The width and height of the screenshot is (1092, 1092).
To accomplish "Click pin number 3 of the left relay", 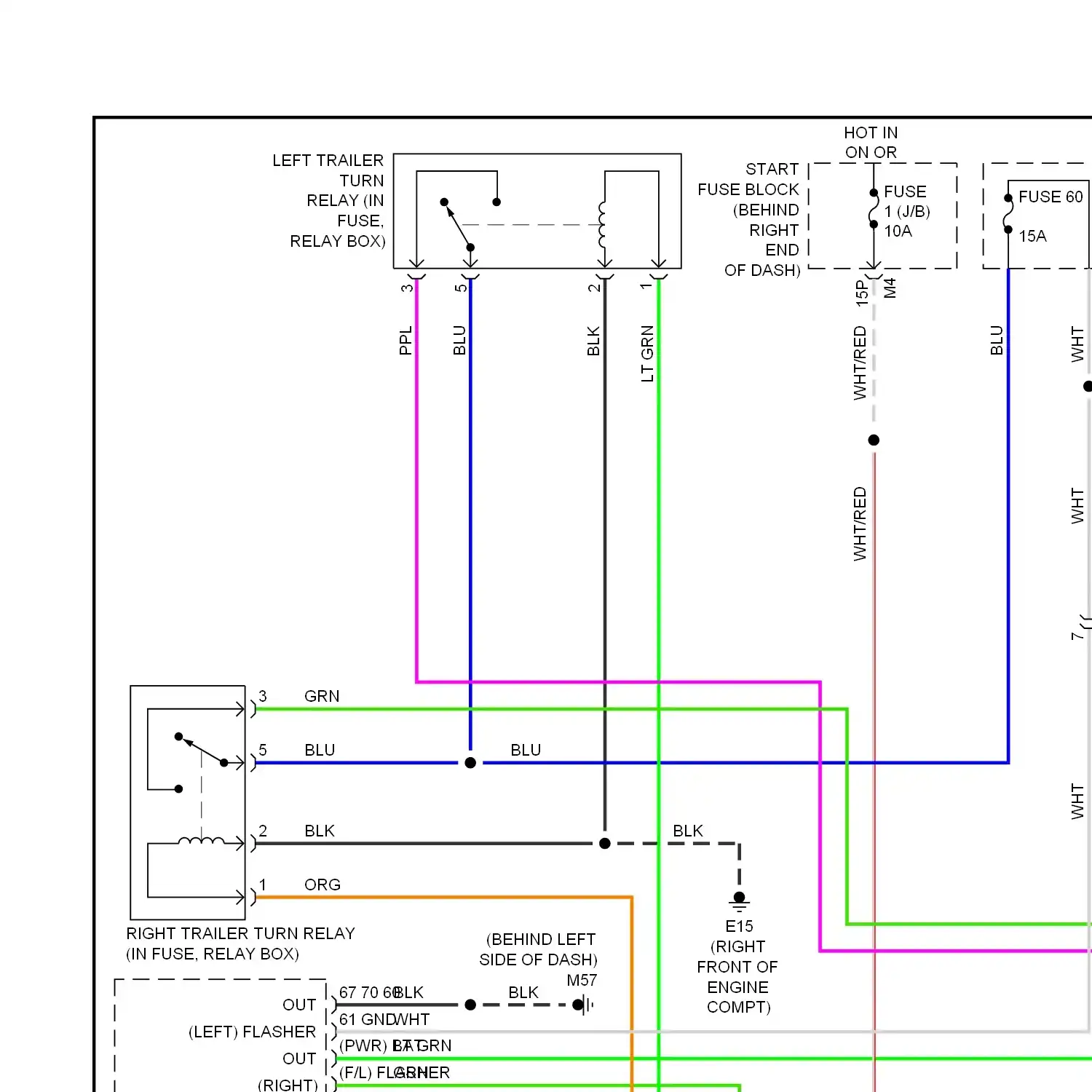I will click(x=407, y=288).
